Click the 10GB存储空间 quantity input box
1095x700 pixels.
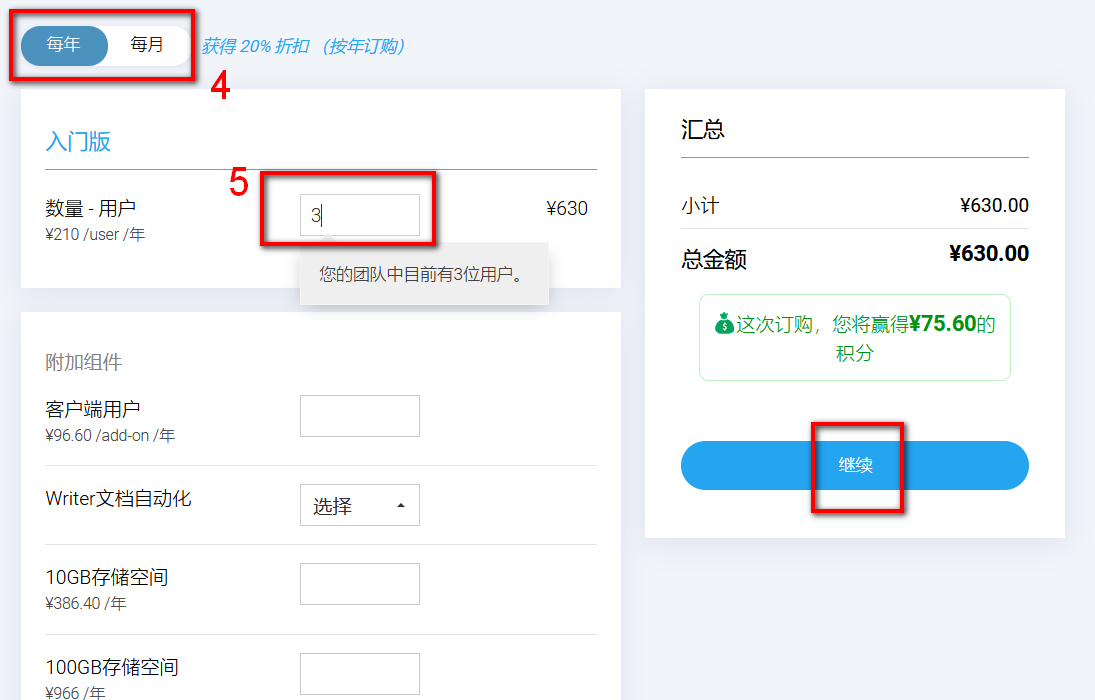(359, 584)
